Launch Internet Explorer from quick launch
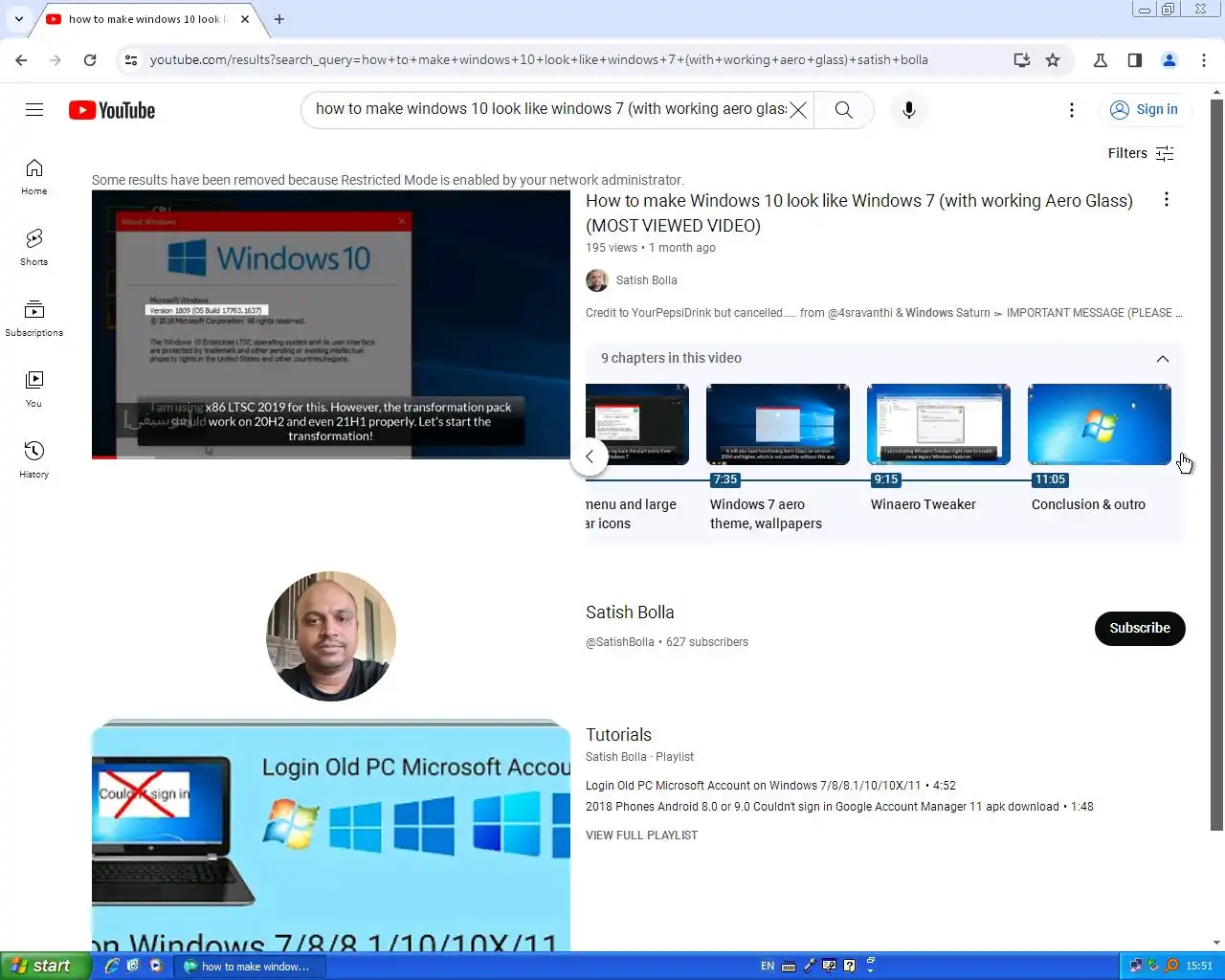This screenshot has height=980, width=1225. [111, 966]
